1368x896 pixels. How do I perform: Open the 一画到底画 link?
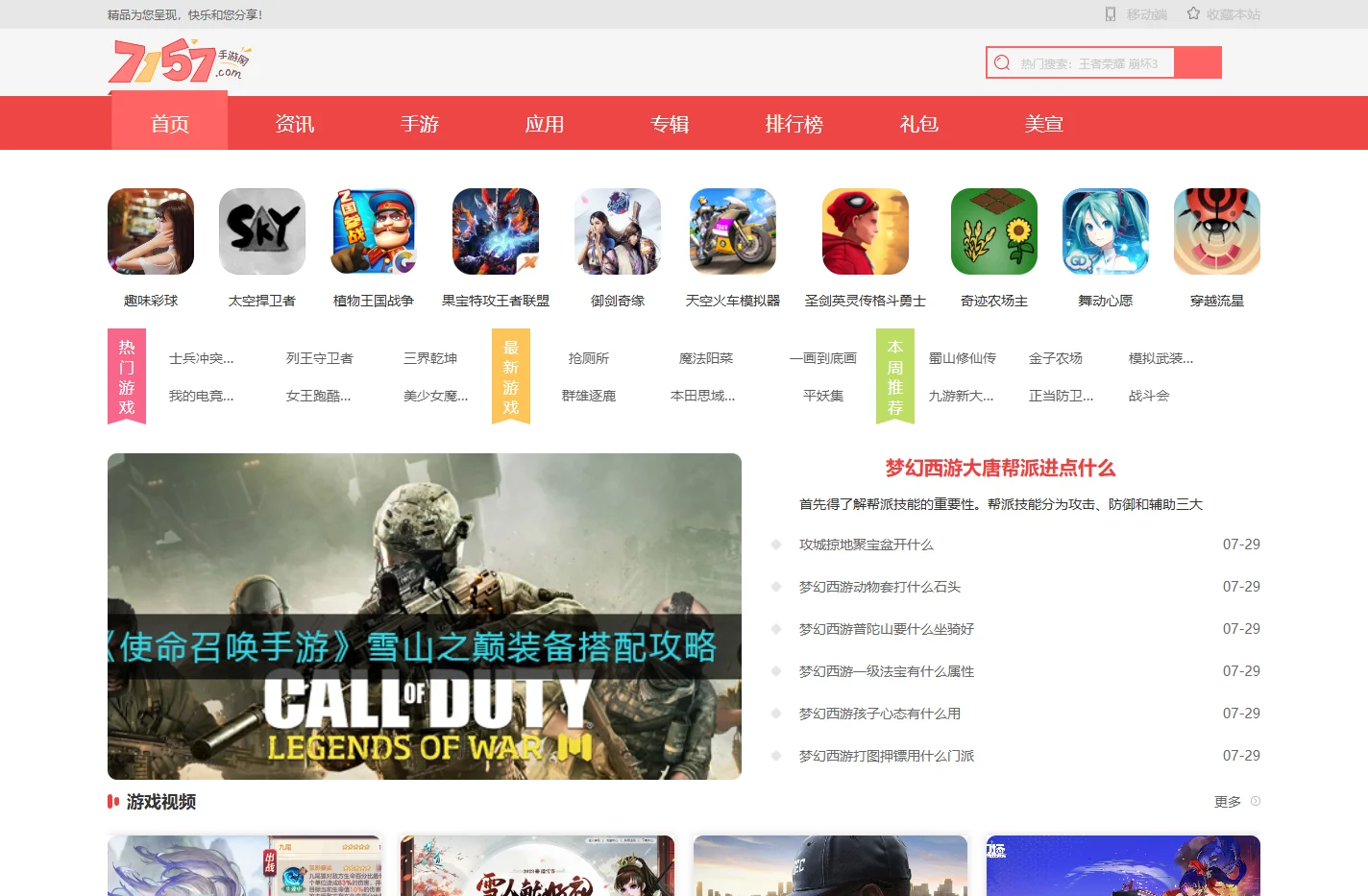[823, 358]
